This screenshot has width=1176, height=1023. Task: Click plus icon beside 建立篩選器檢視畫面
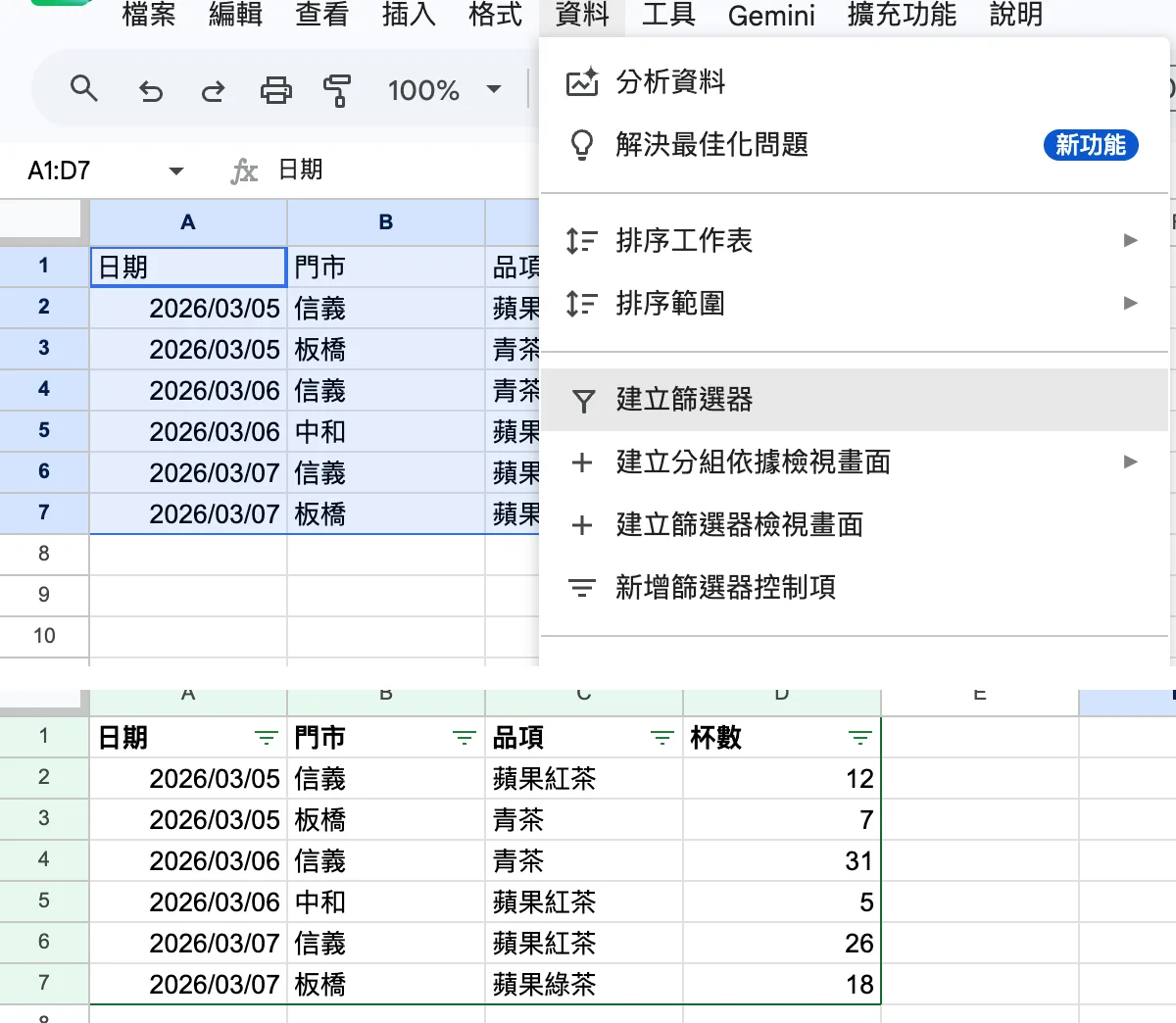click(582, 525)
